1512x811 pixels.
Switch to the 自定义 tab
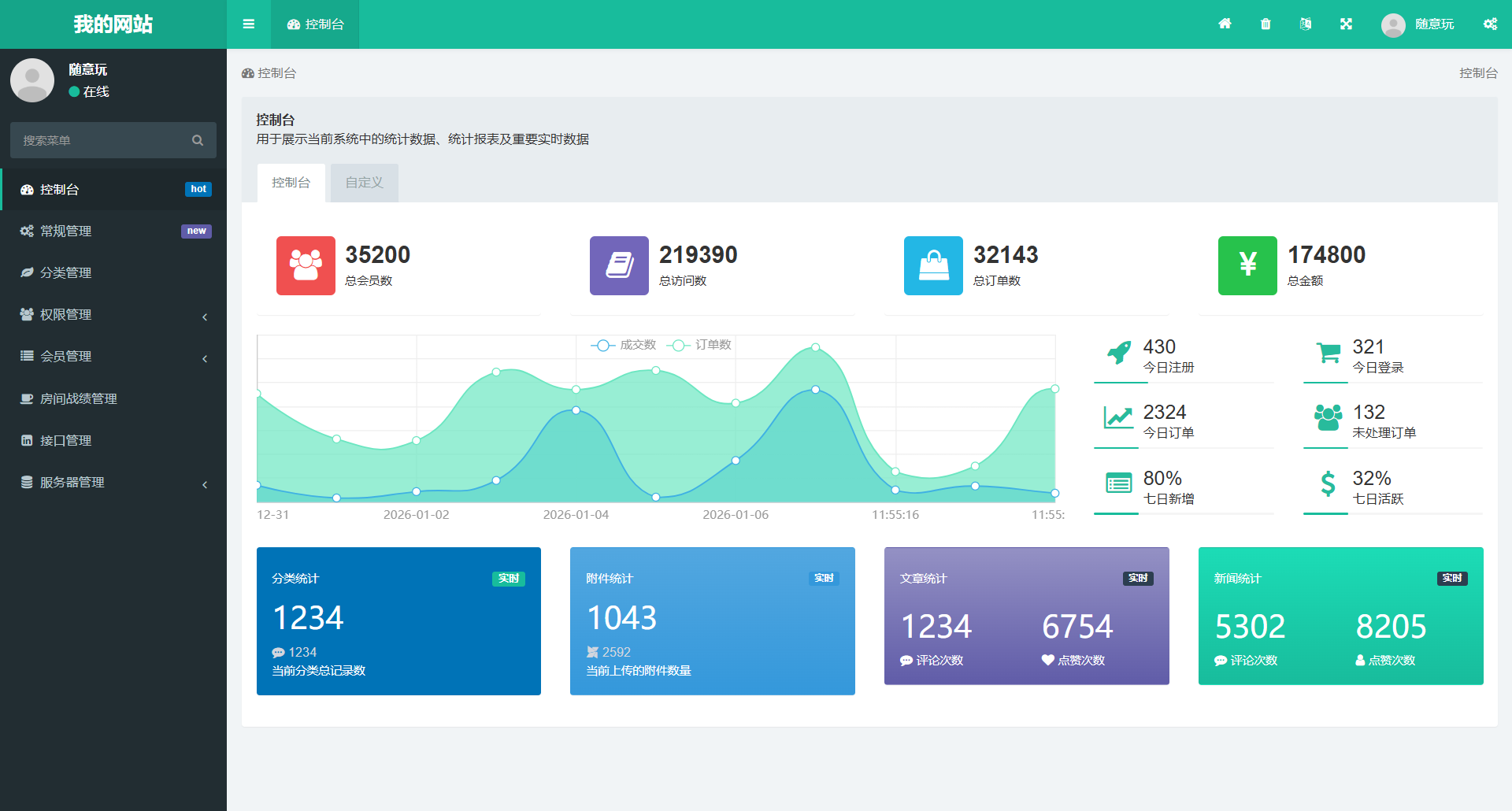click(x=364, y=183)
